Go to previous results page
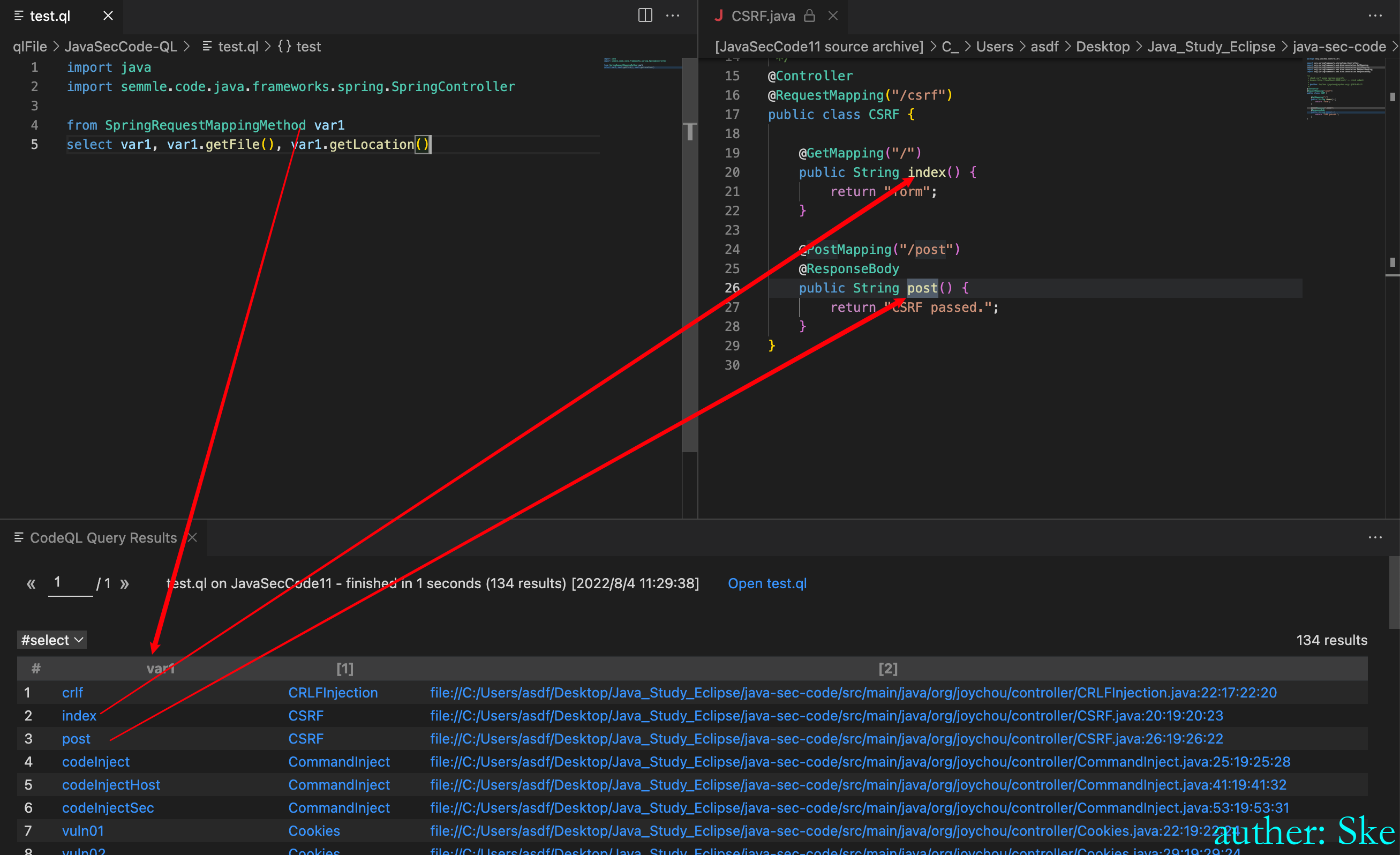 pos(31,584)
